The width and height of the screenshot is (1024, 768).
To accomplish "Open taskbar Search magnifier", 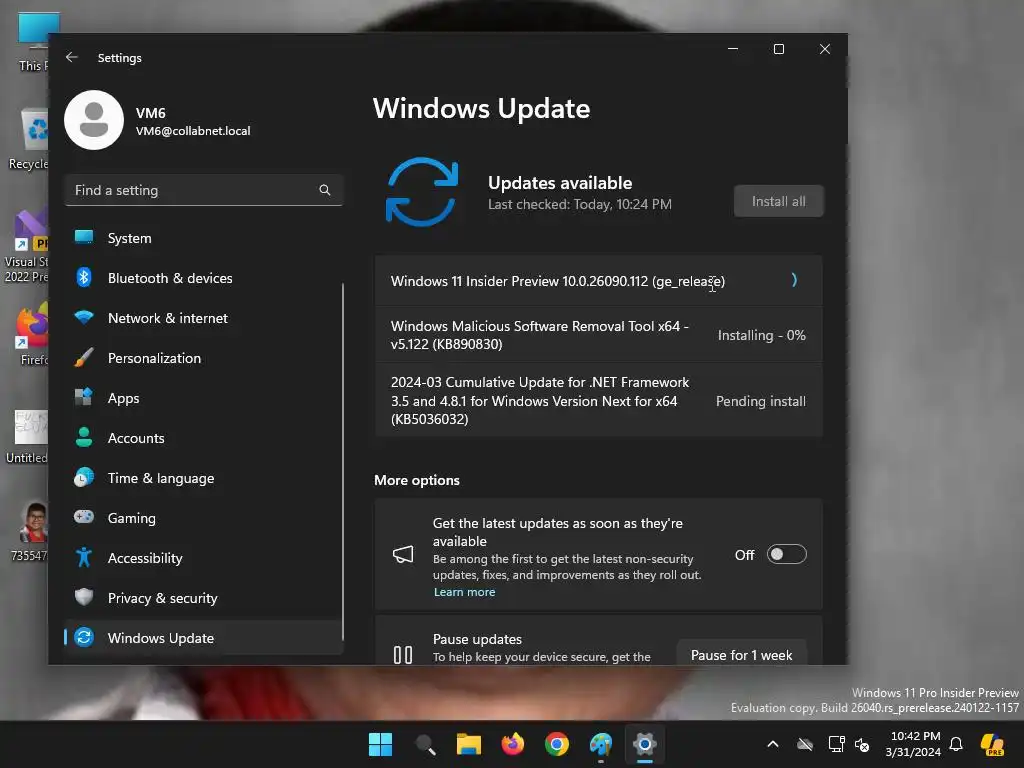I will (x=425, y=744).
